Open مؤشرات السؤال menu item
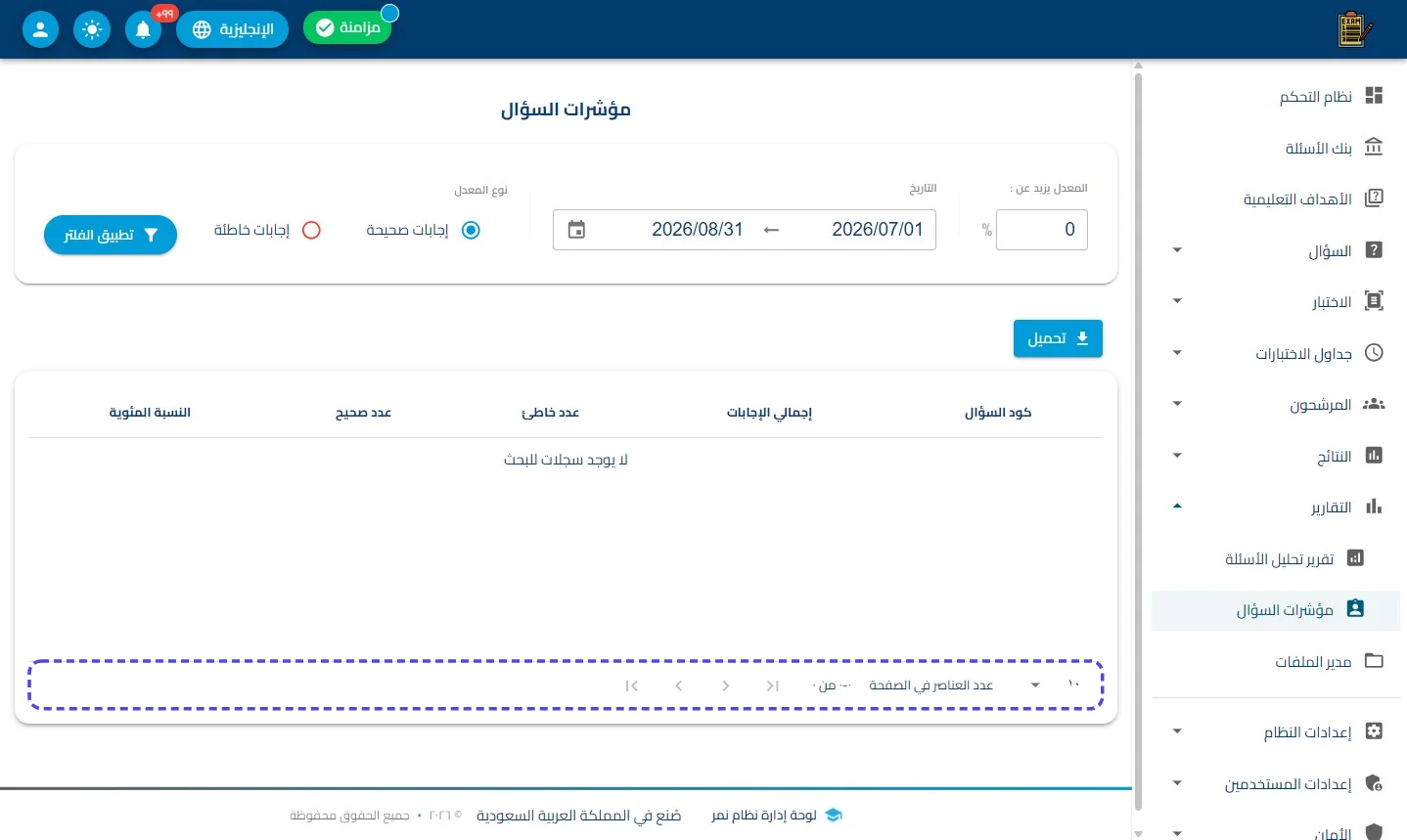The image size is (1407, 840). click(1276, 609)
